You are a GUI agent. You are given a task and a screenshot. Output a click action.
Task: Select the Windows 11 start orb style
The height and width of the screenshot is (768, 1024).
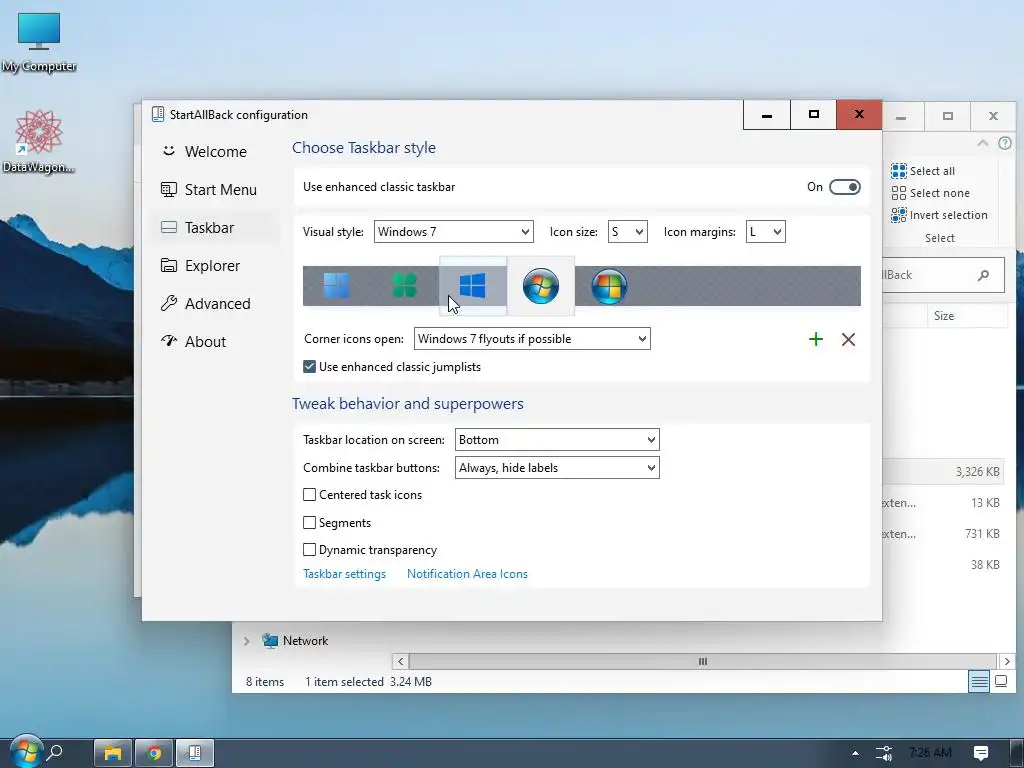[x=336, y=285]
